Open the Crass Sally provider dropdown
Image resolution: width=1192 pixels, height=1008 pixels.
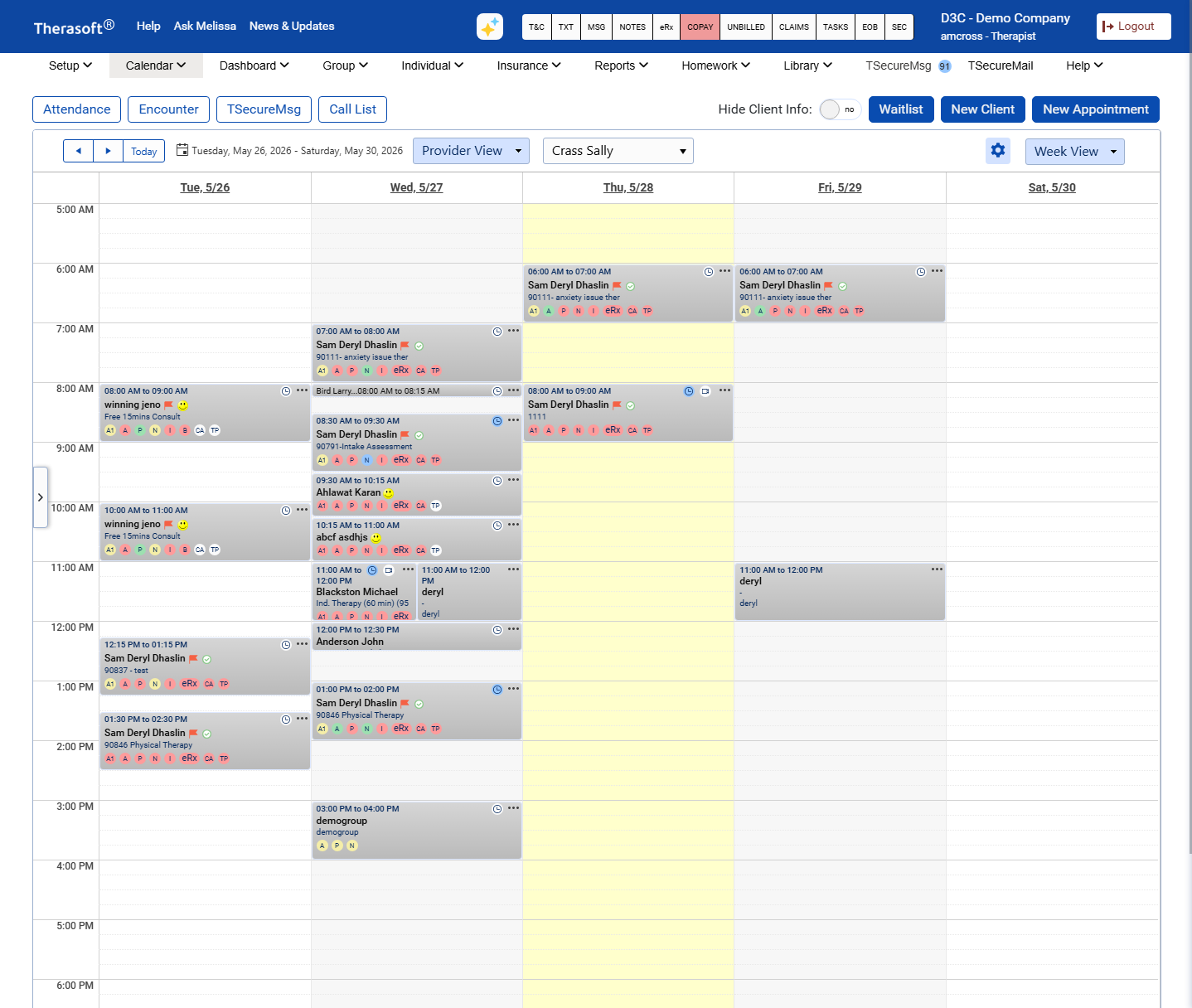point(618,151)
